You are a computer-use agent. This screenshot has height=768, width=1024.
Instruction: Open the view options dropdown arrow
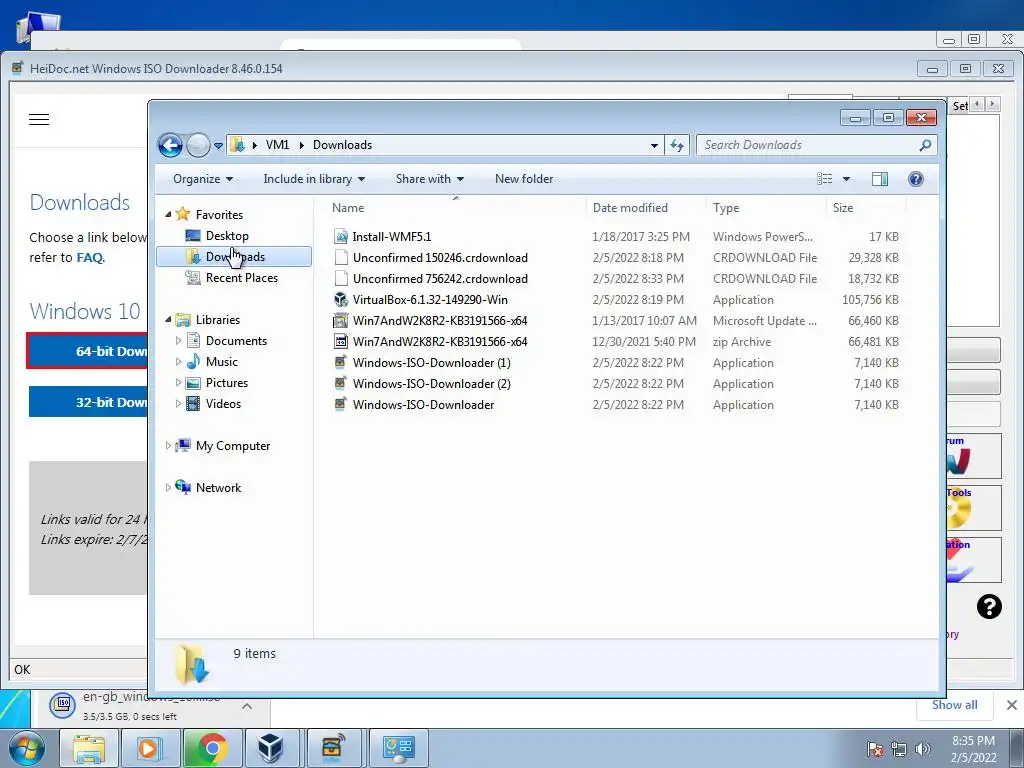[x=846, y=179]
